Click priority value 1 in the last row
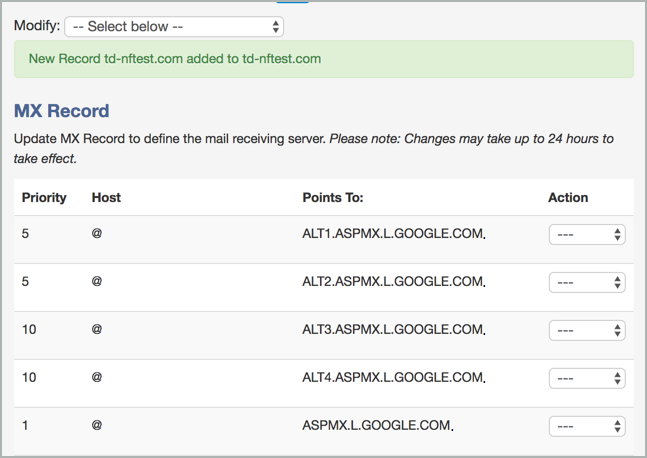 26,425
